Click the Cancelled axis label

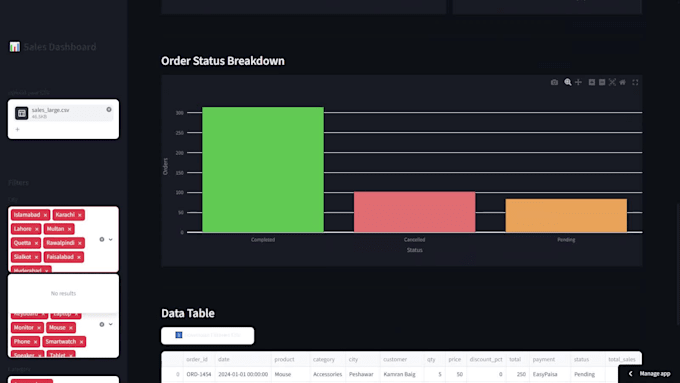click(415, 240)
